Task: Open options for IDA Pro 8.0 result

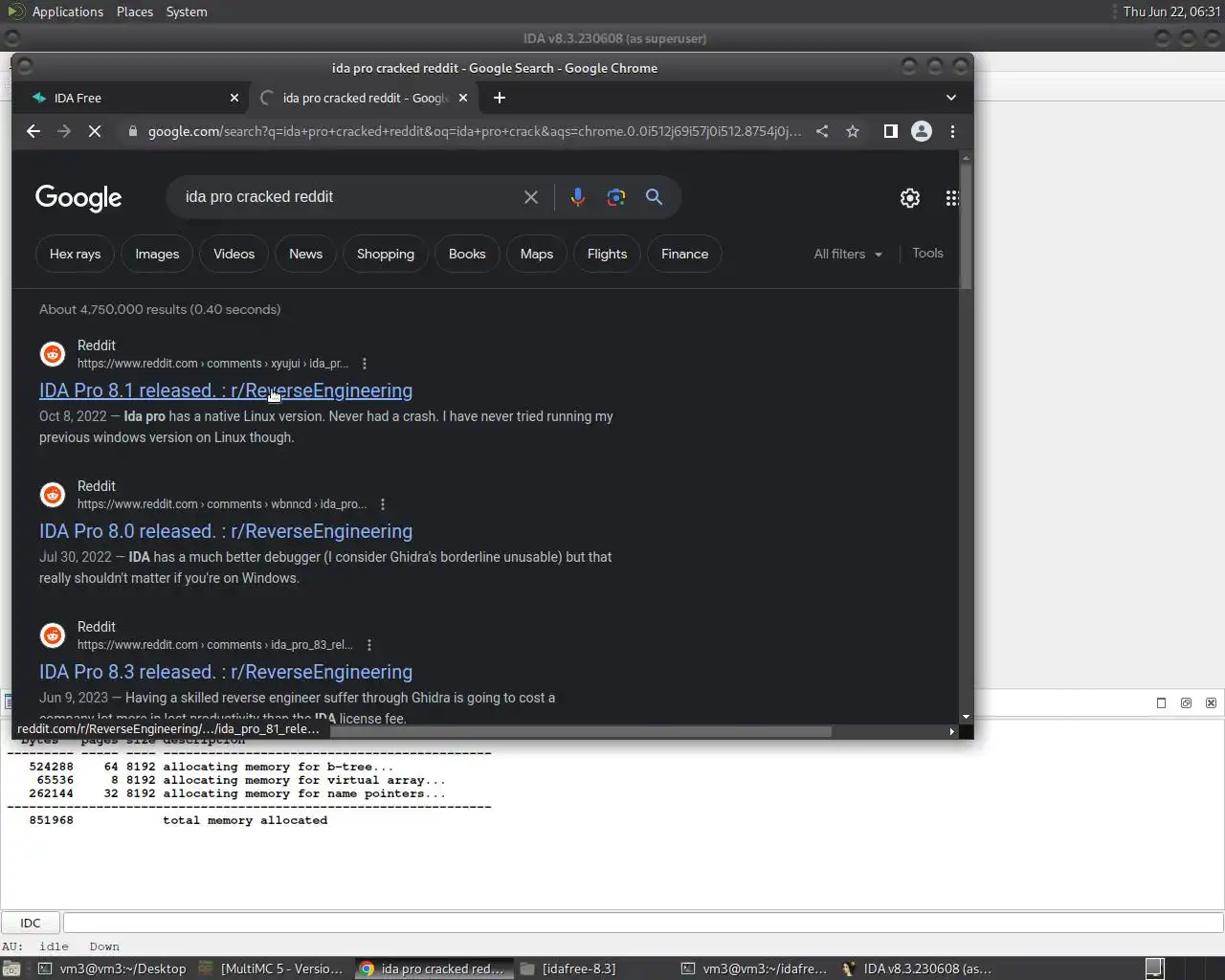Action: (x=383, y=504)
